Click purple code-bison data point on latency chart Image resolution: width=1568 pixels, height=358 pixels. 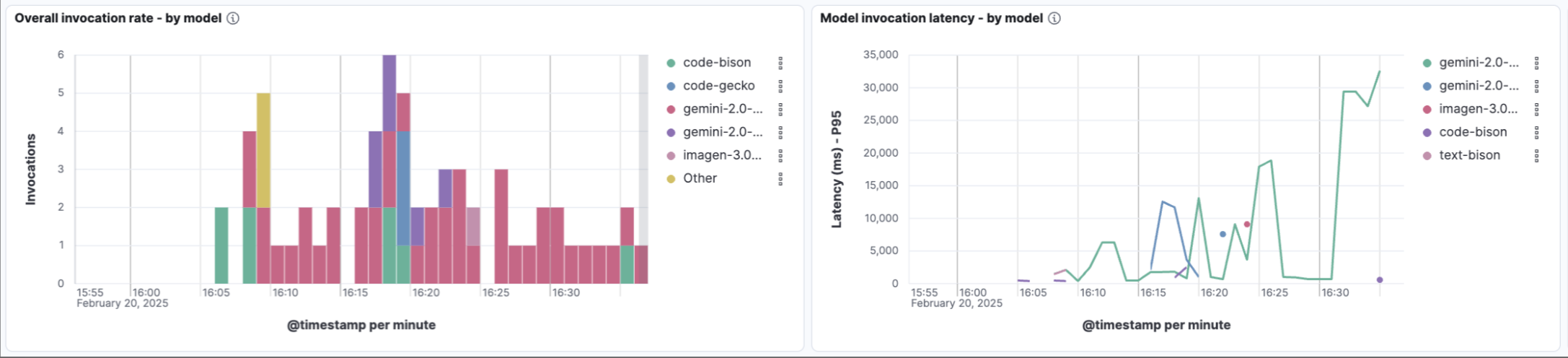pyautogui.click(x=1379, y=280)
